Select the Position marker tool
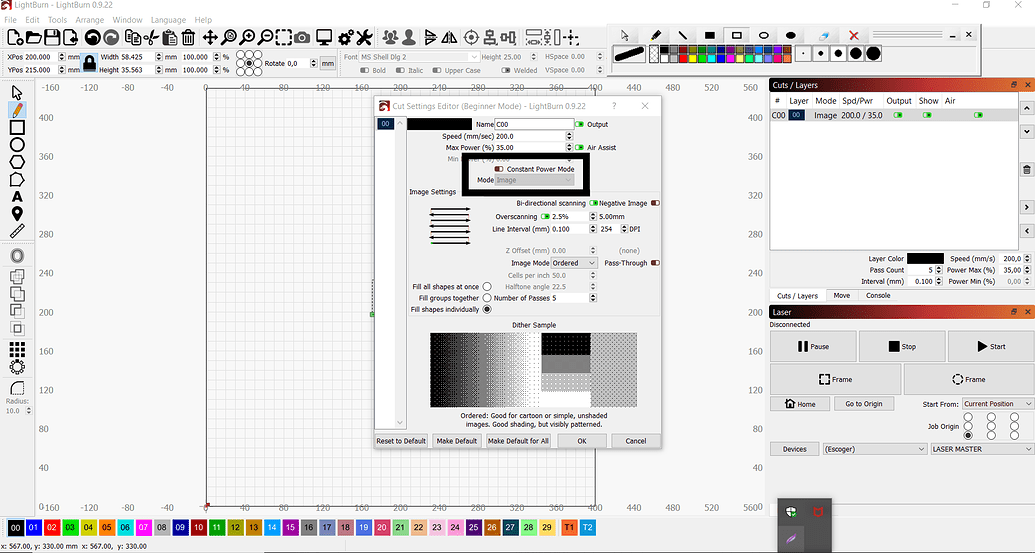 [x=17, y=214]
